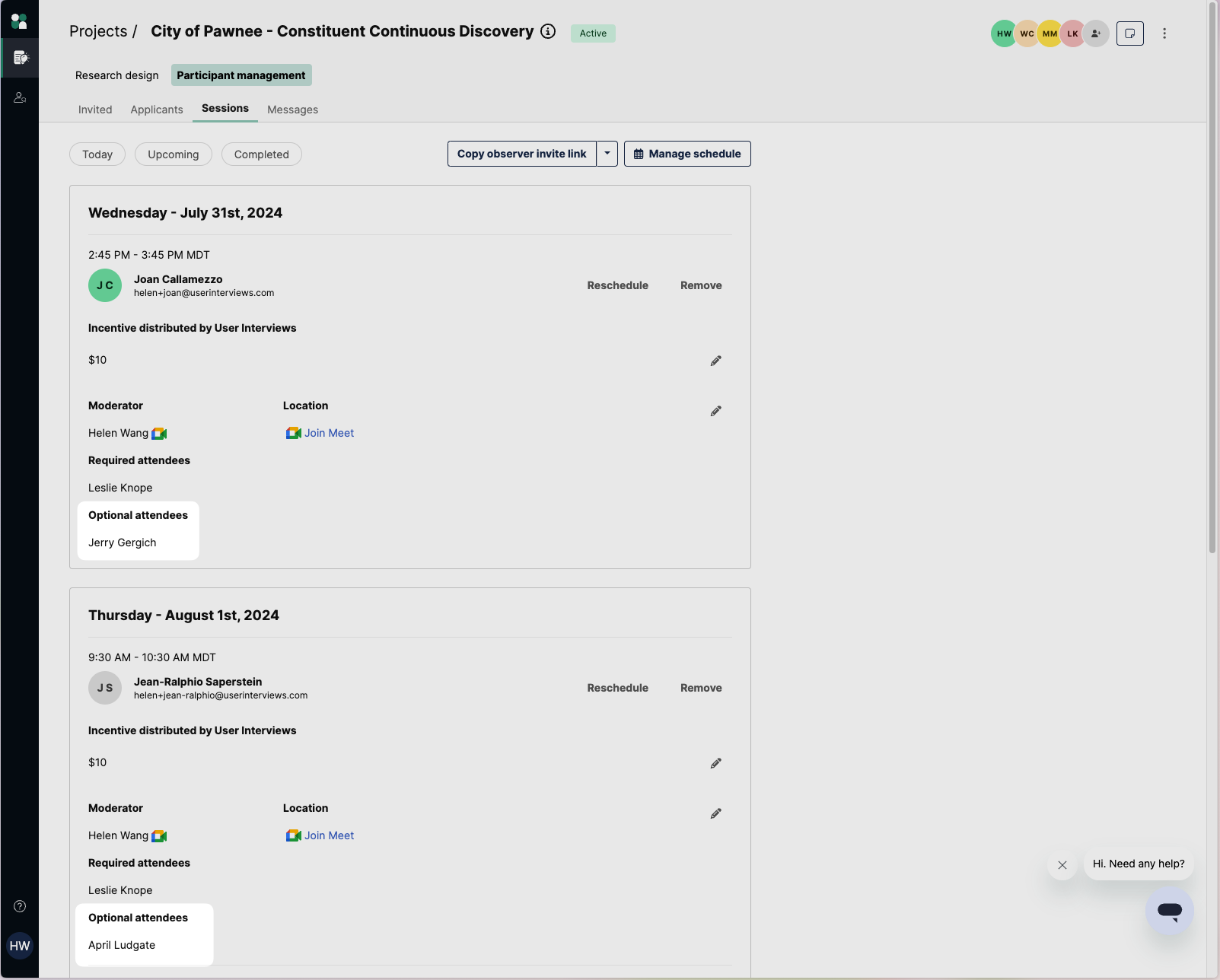
Task: Click email helen+jean-ralphio@userinterviews.com
Action: point(221,695)
